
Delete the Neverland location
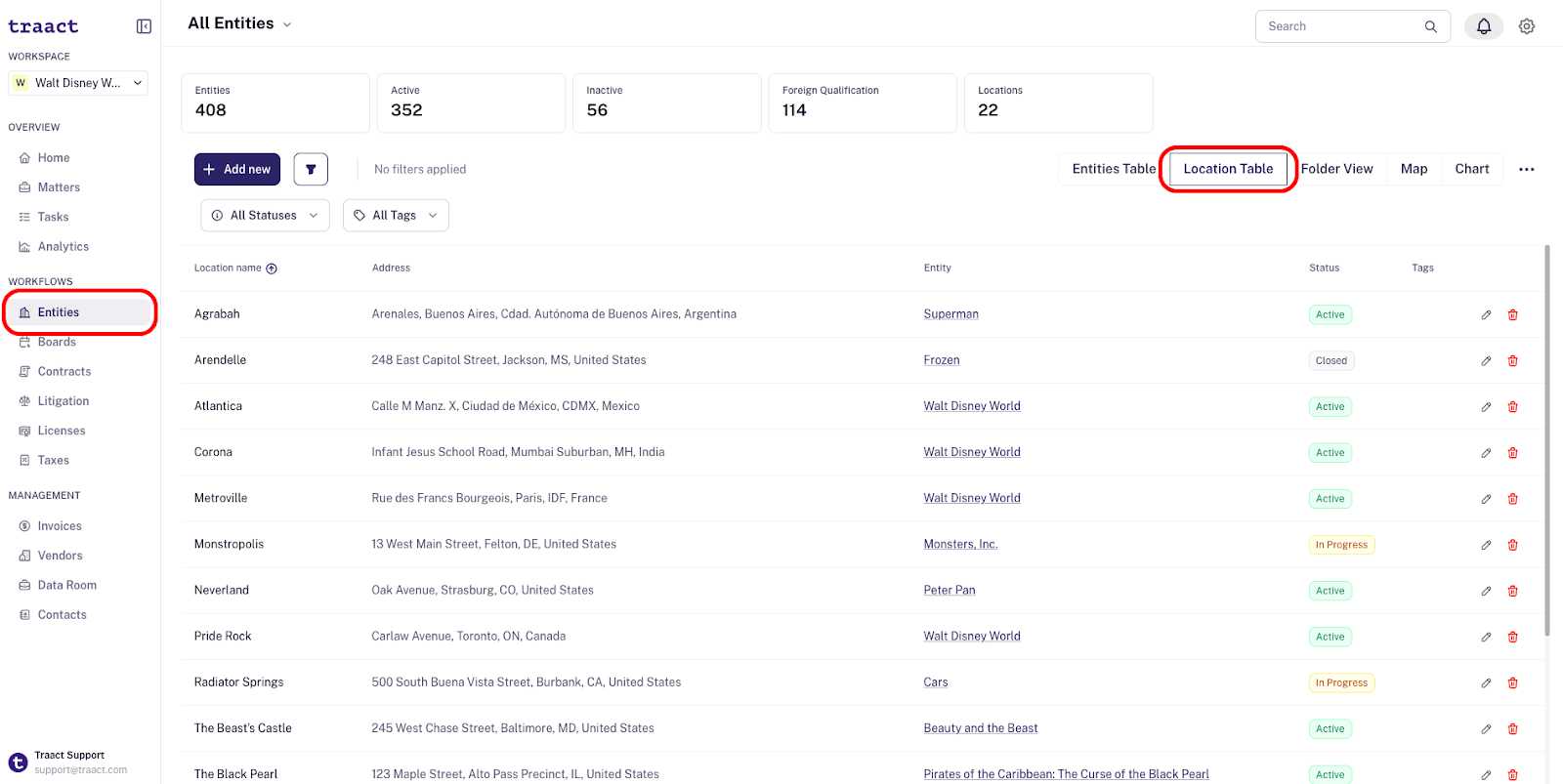[x=1513, y=591]
